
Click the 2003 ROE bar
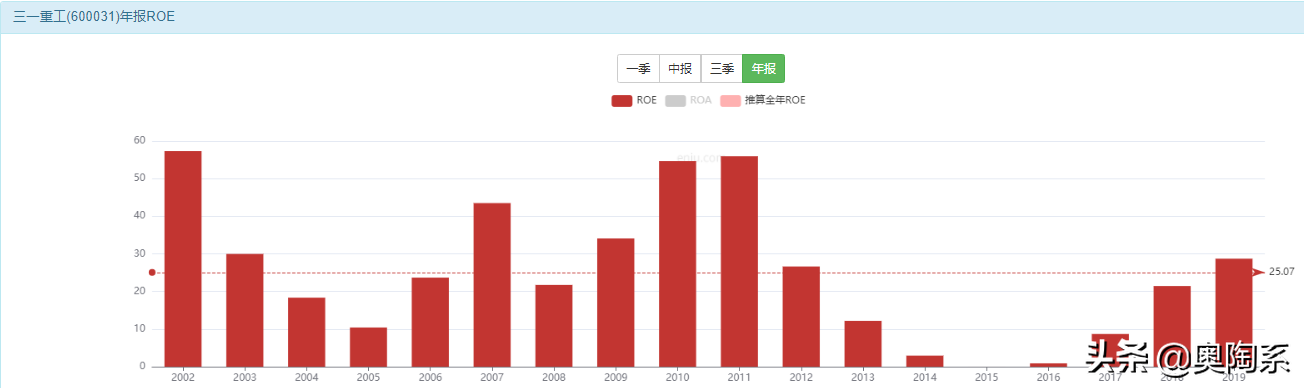(x=245, y=310)
